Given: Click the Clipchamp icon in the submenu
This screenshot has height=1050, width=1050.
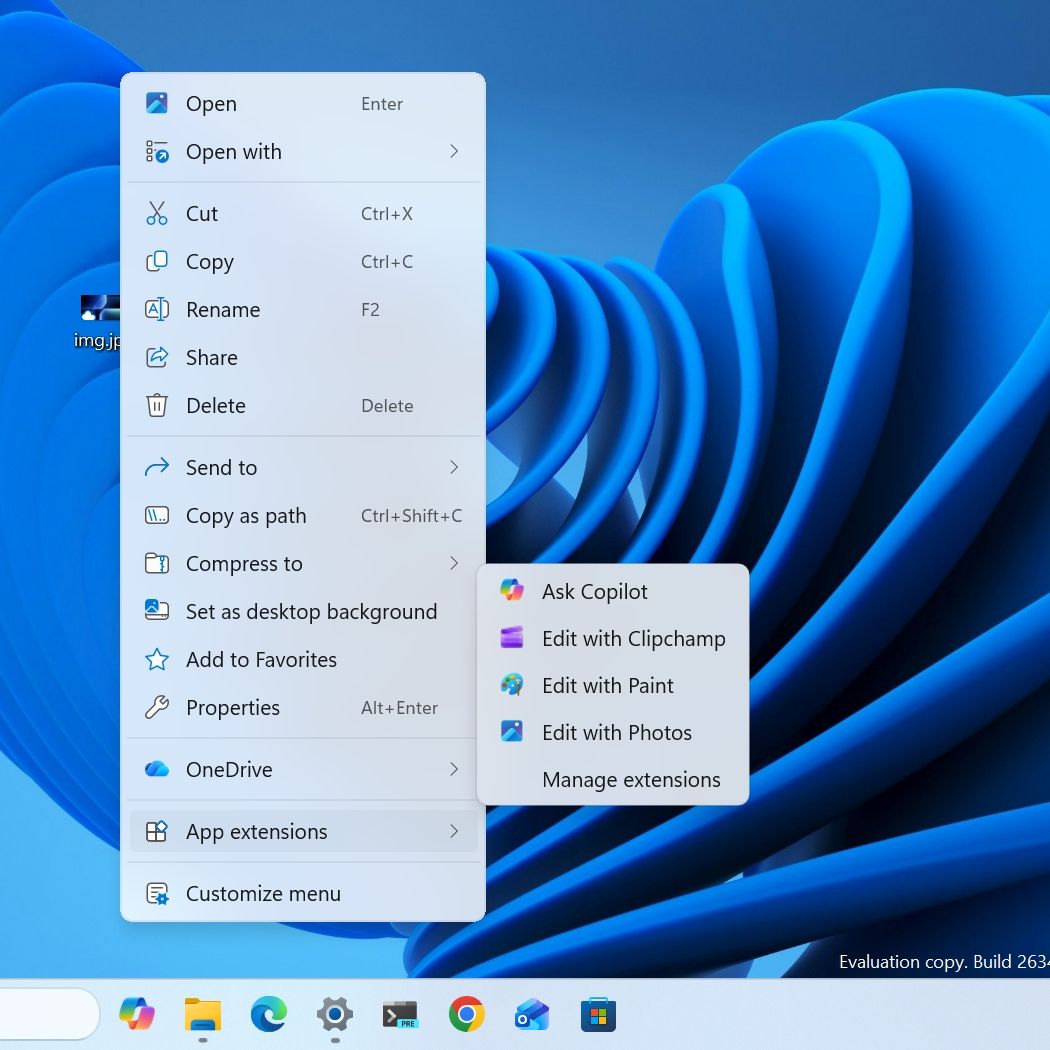Looking at the screenshot, I should [x=512, y=638].
